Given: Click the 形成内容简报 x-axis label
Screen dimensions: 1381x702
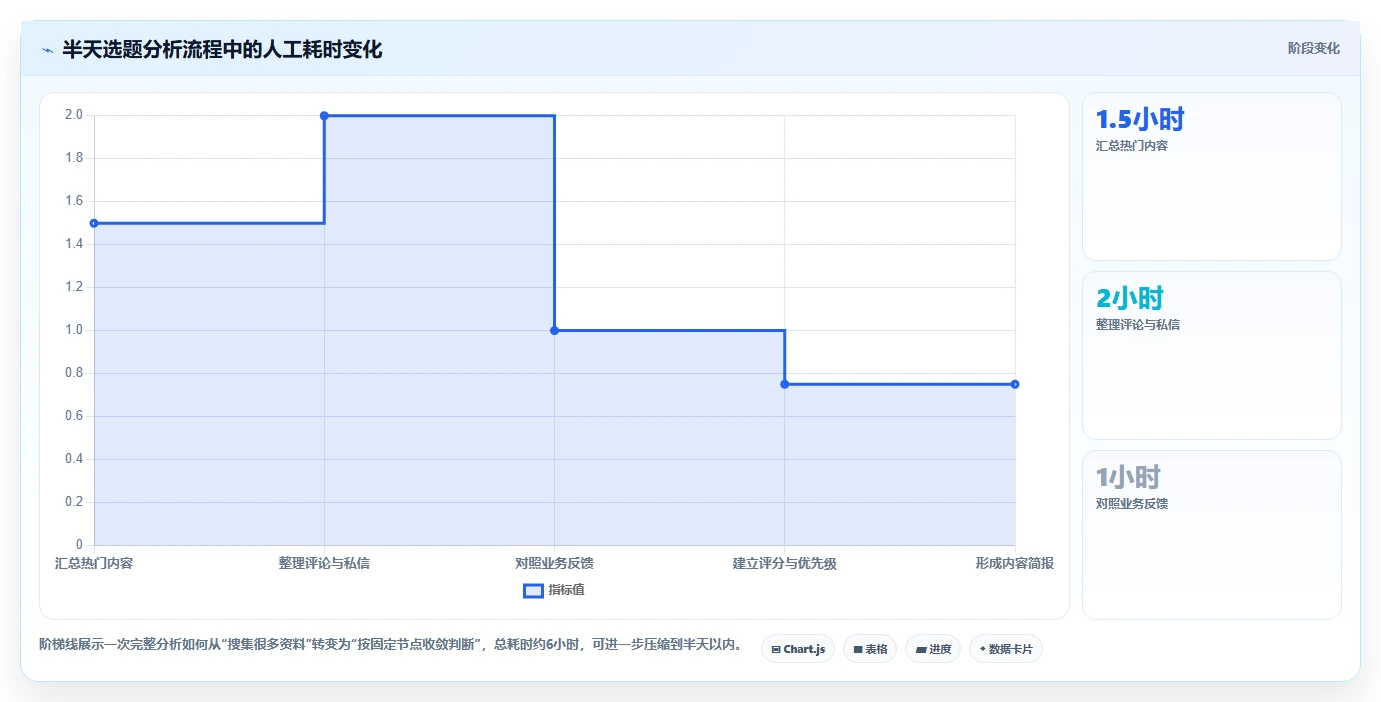Looking at the screenshot, I should point(1014,563).
